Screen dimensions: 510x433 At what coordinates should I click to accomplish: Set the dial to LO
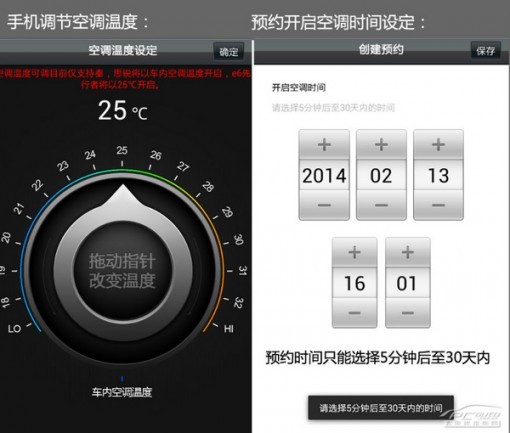pos(14,329)
